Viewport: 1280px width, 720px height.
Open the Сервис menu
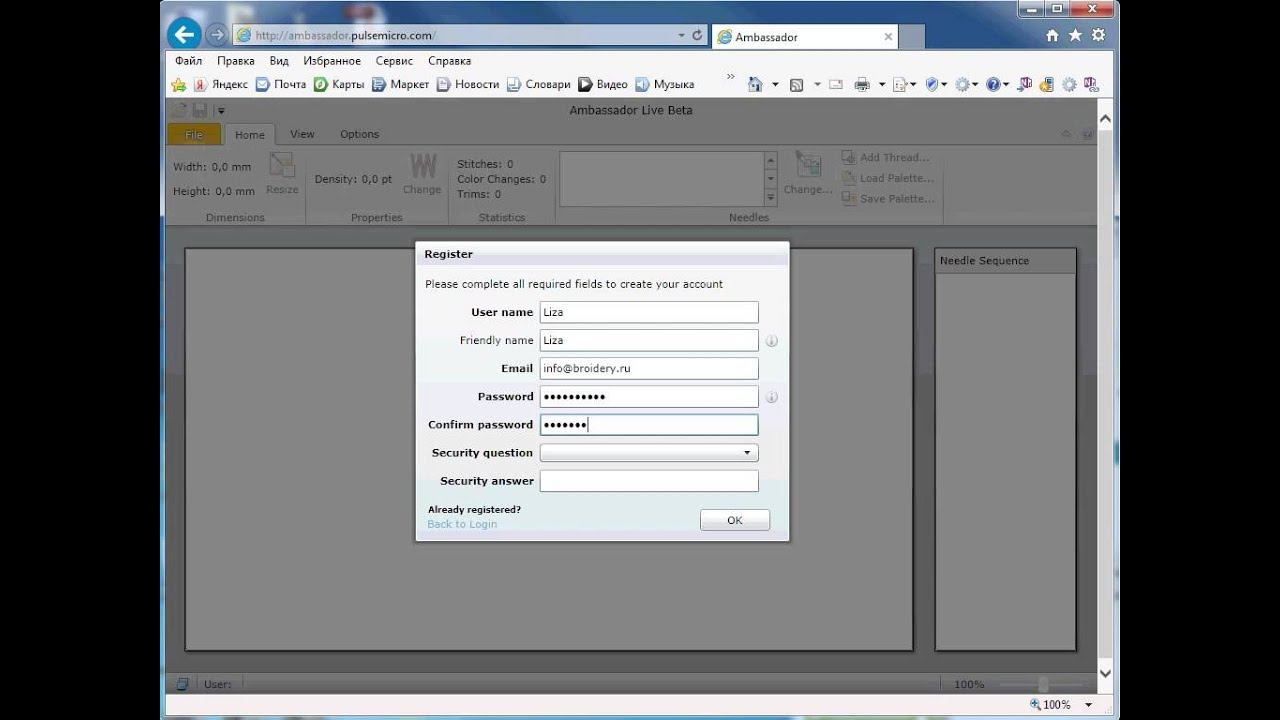394,61
